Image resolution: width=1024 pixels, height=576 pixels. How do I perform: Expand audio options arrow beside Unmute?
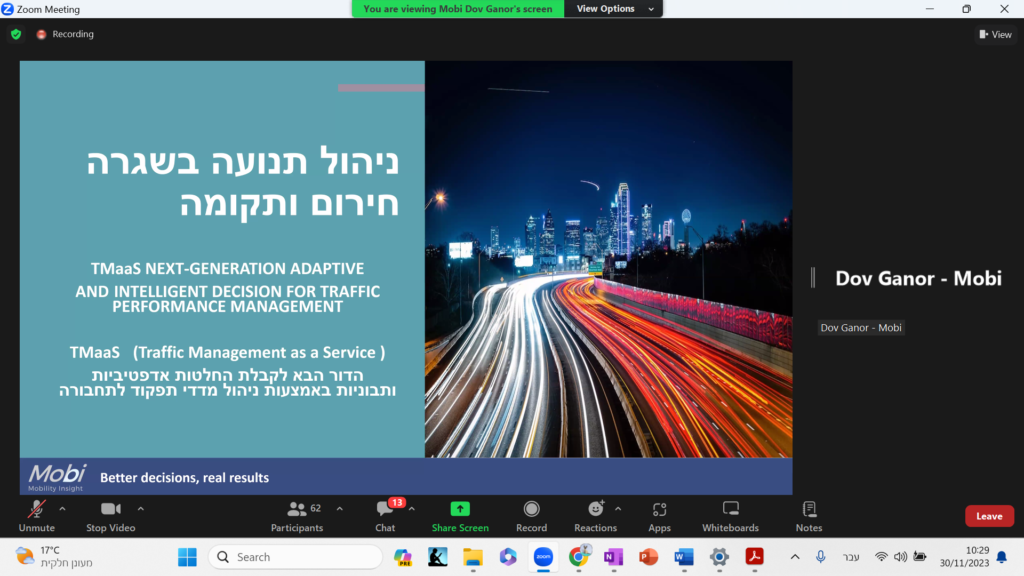click(x=62, y=508)
